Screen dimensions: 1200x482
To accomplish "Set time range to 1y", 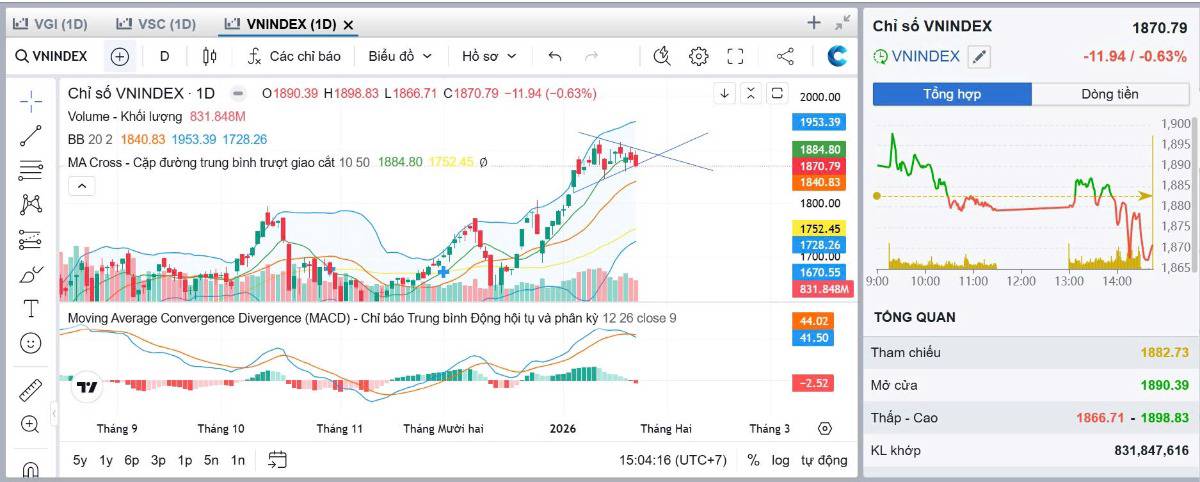I will click(106, 460).
